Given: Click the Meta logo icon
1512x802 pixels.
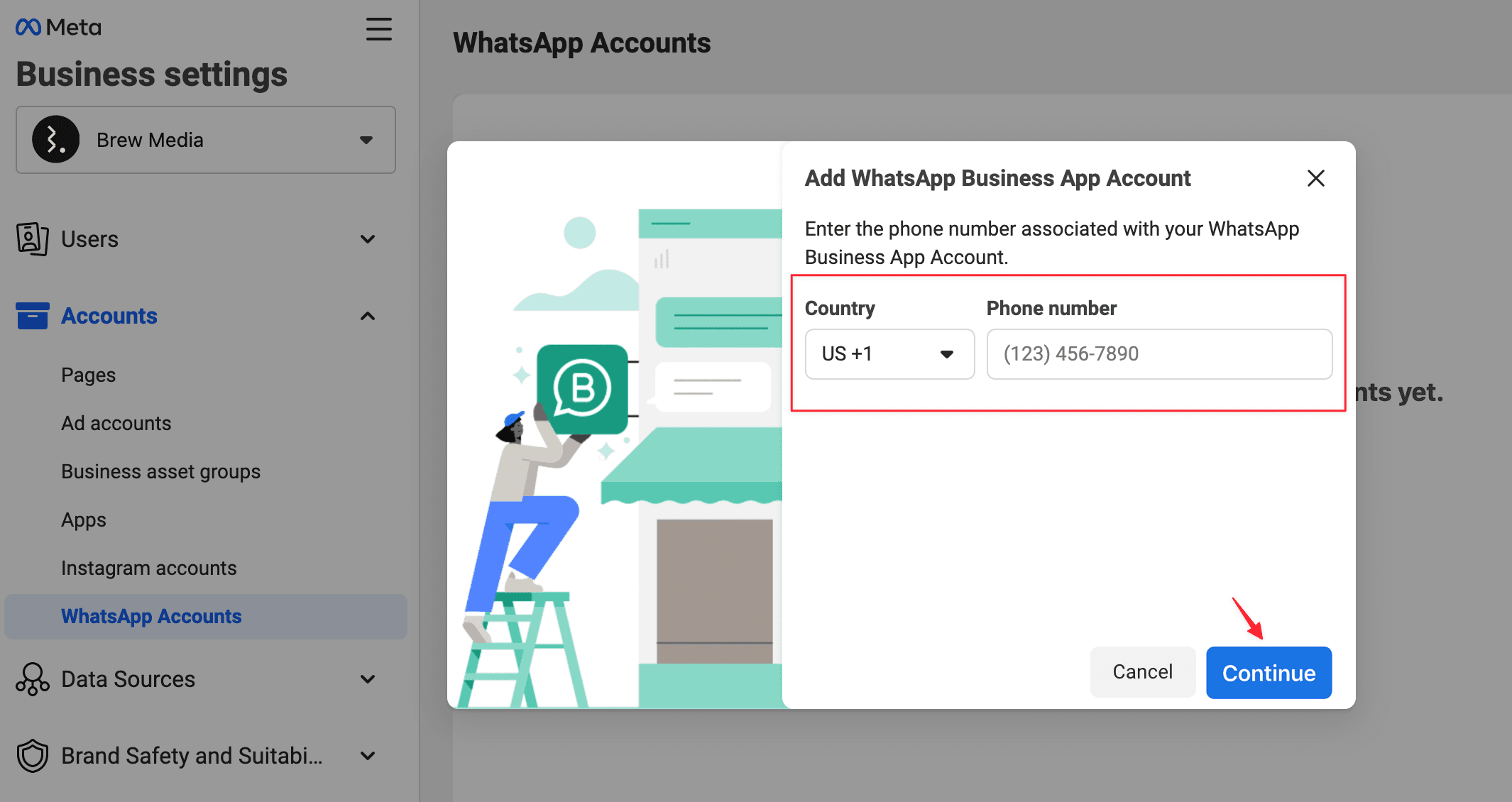Looking at the screenshot, I should (29, 28).
